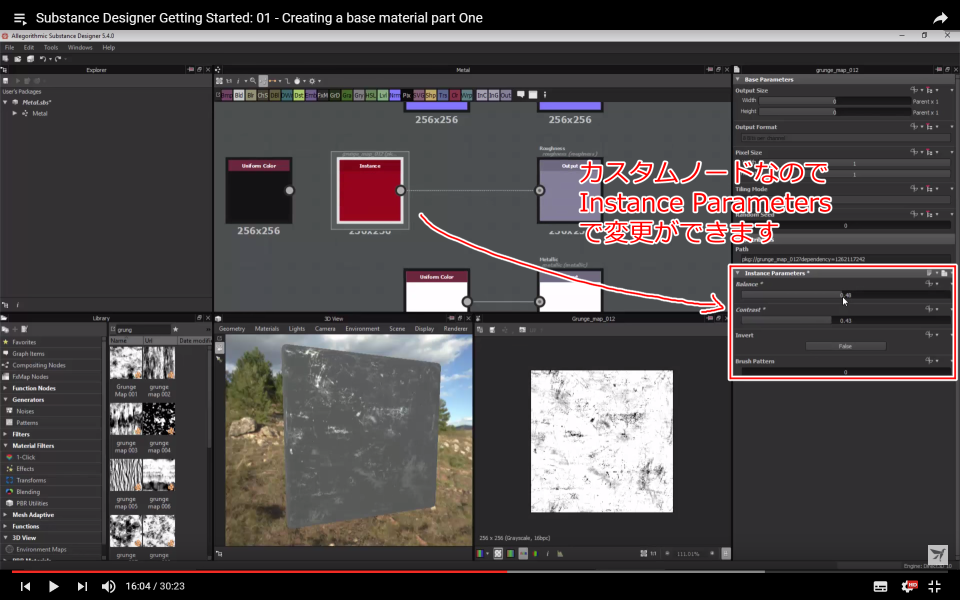Add a Blur (Blr) node from toolbar
The width and height of the screenshot is (960, 600).
click(251, 95)
